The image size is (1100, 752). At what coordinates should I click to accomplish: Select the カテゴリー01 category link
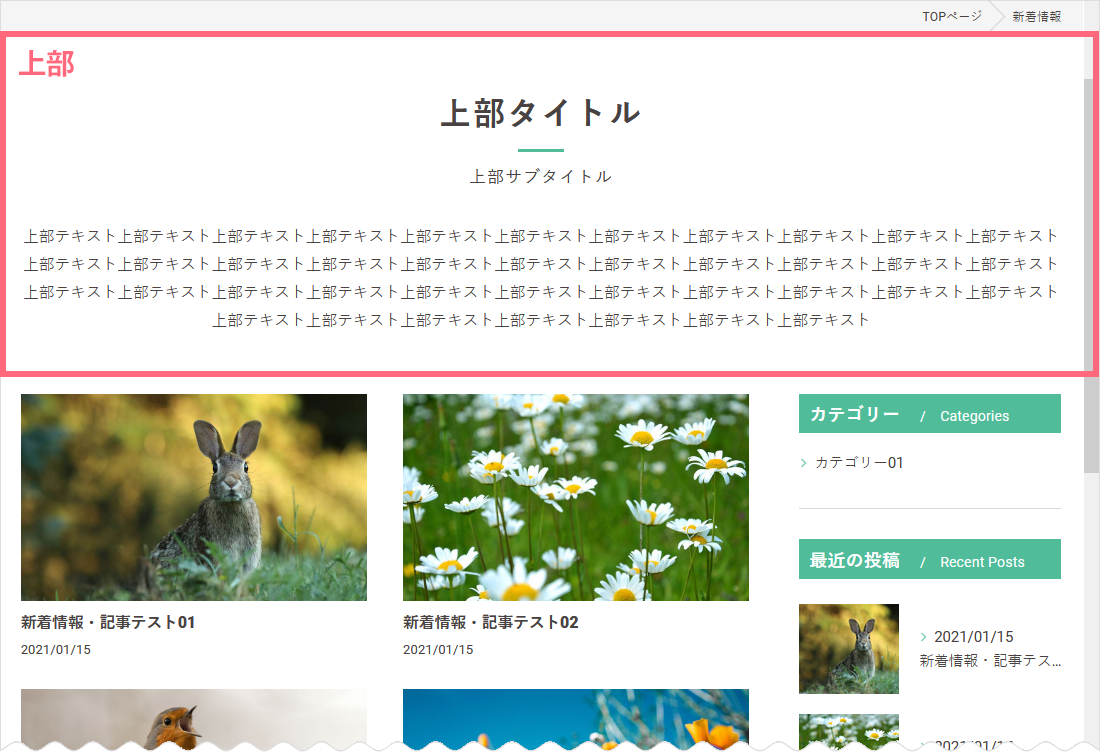tap(858, 463)
